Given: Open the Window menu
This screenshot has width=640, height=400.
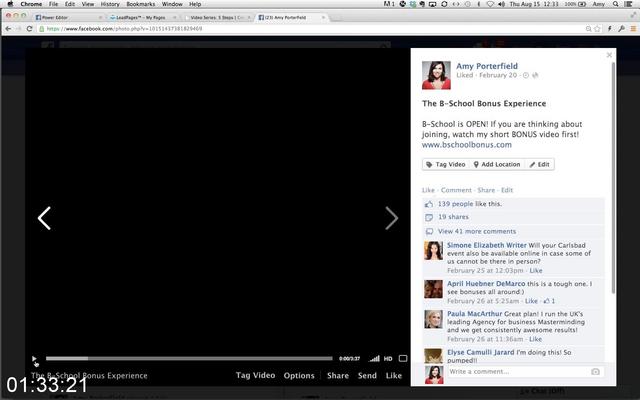Looking at the screenshot, I should [172, 4].
